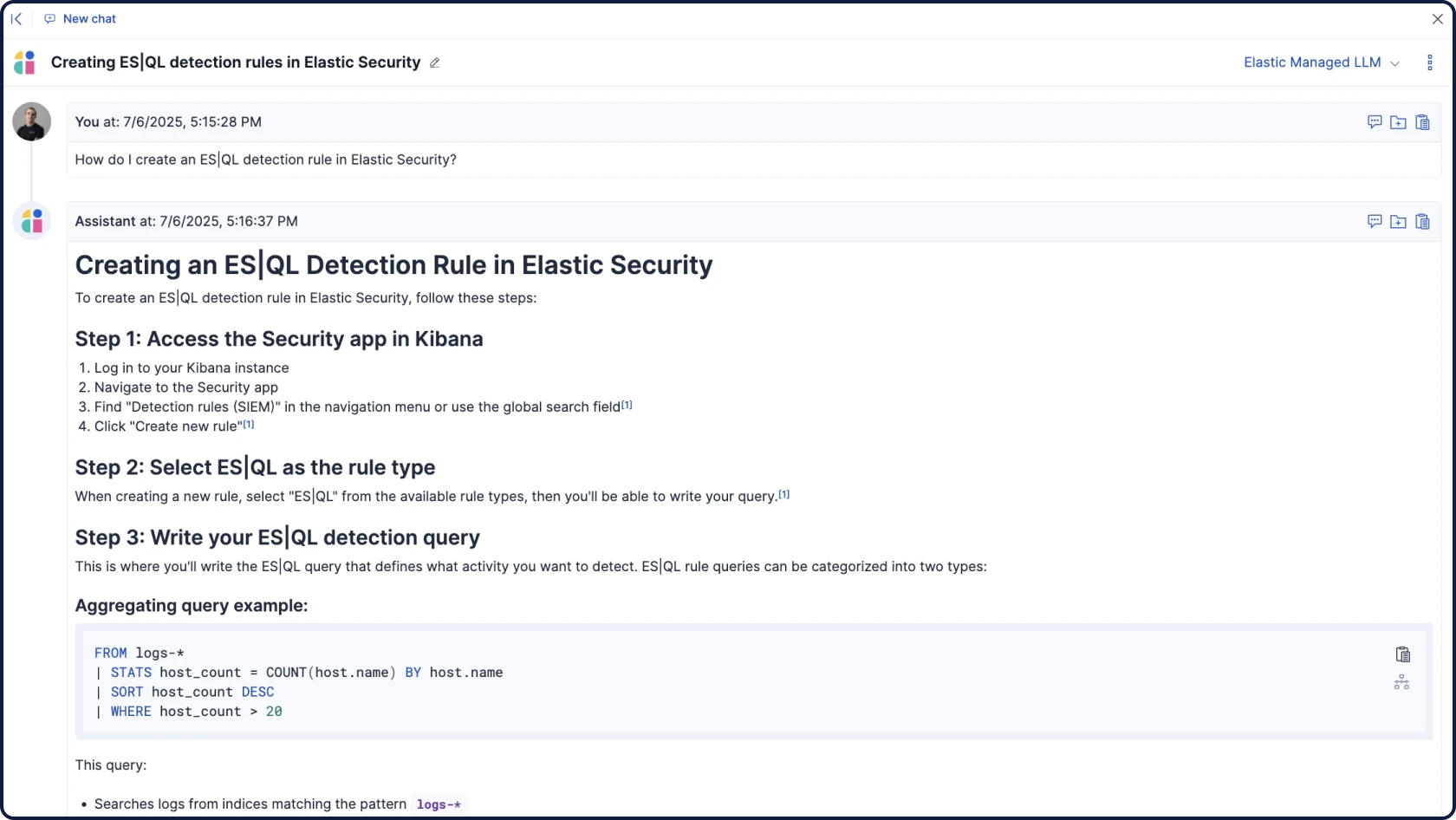Click the Aggregating query example heading

(x=192, y=606)
